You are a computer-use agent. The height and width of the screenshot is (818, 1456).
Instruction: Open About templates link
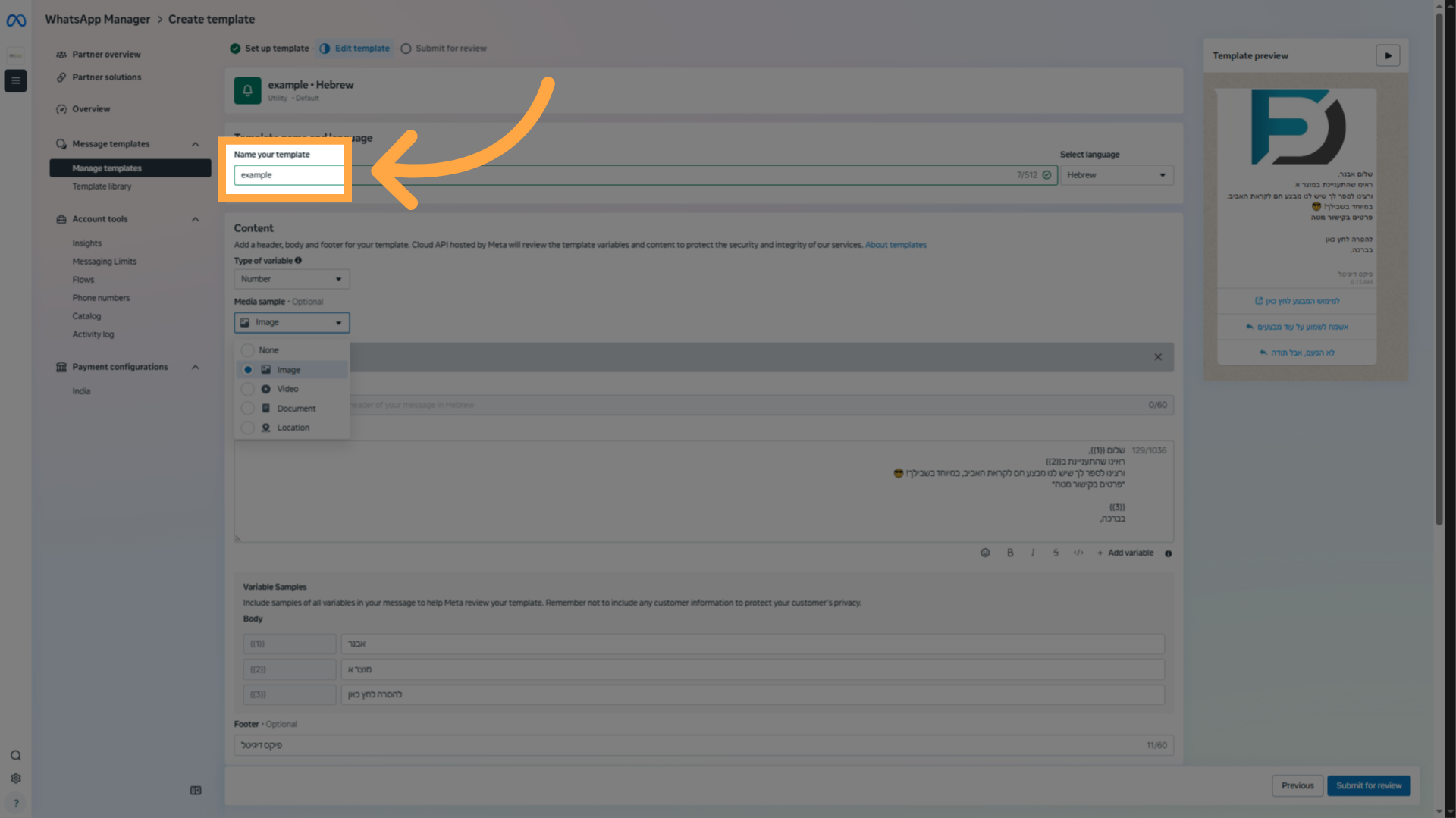[x=896, y=245]
